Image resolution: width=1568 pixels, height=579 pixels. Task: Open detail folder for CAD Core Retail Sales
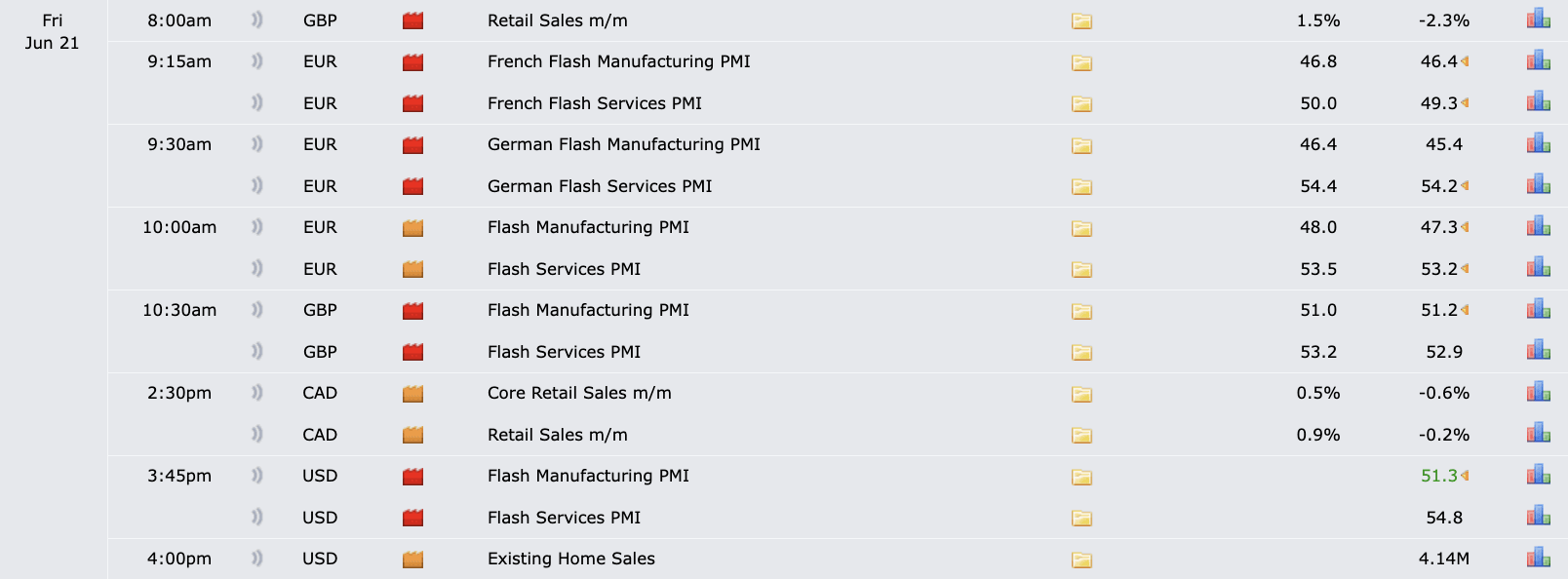click(x=1081, y=394)
